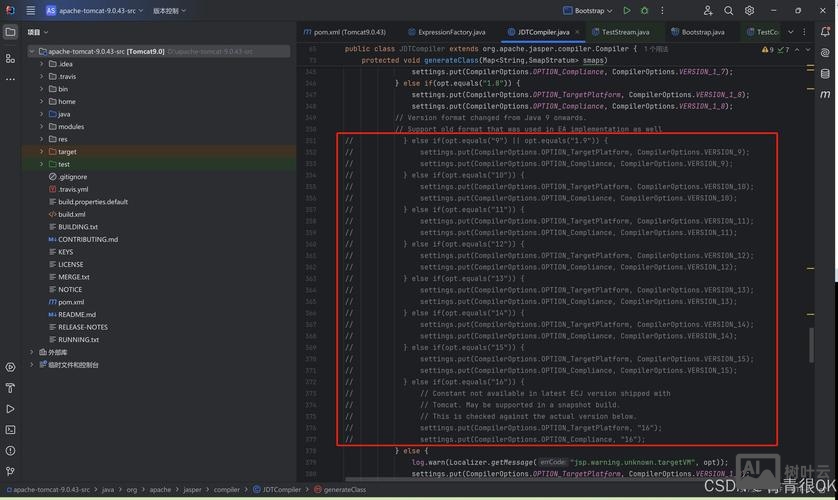Open the Git version control tool window

(10, 471)
